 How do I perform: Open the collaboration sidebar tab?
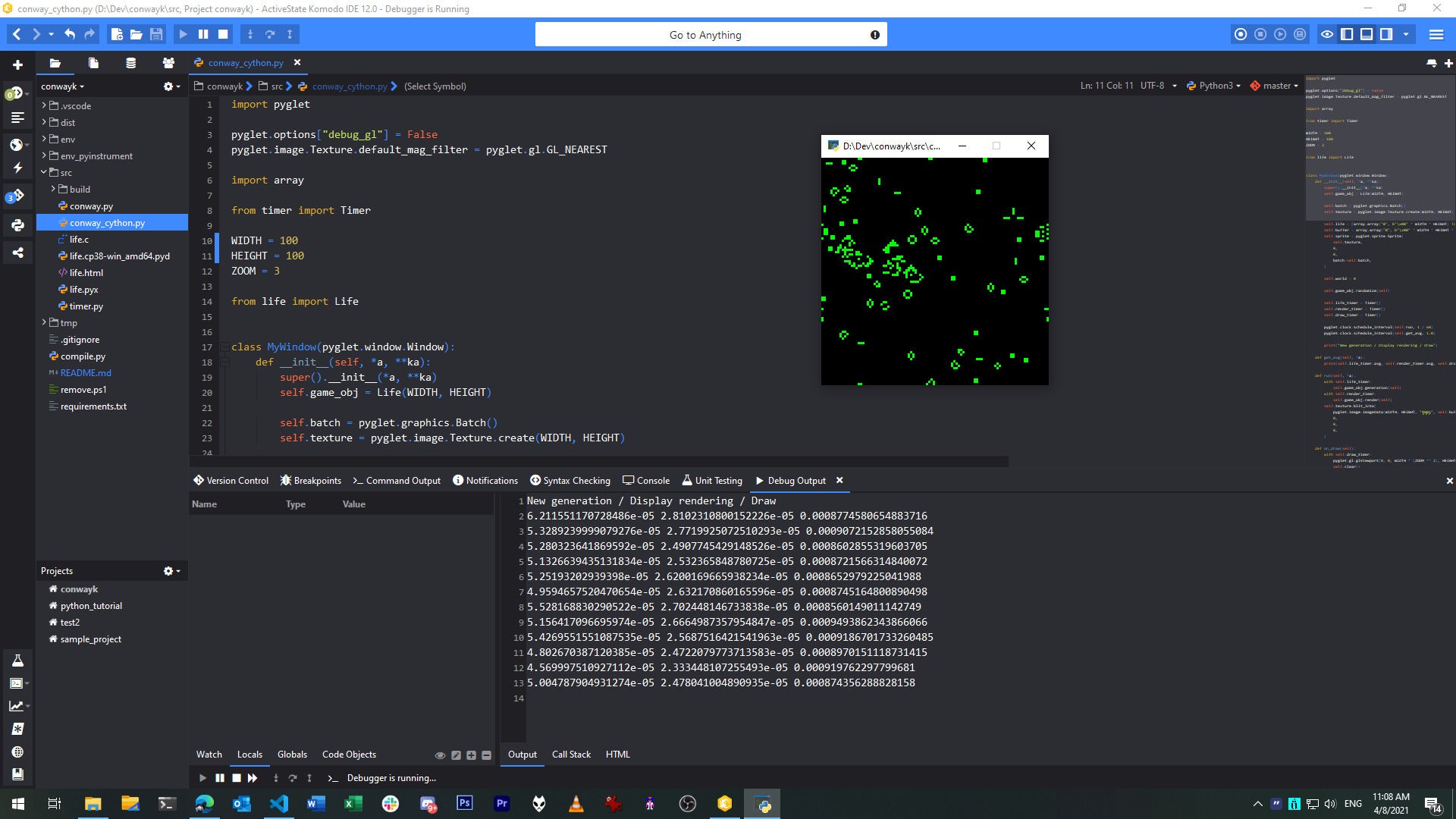coord(168,63)
